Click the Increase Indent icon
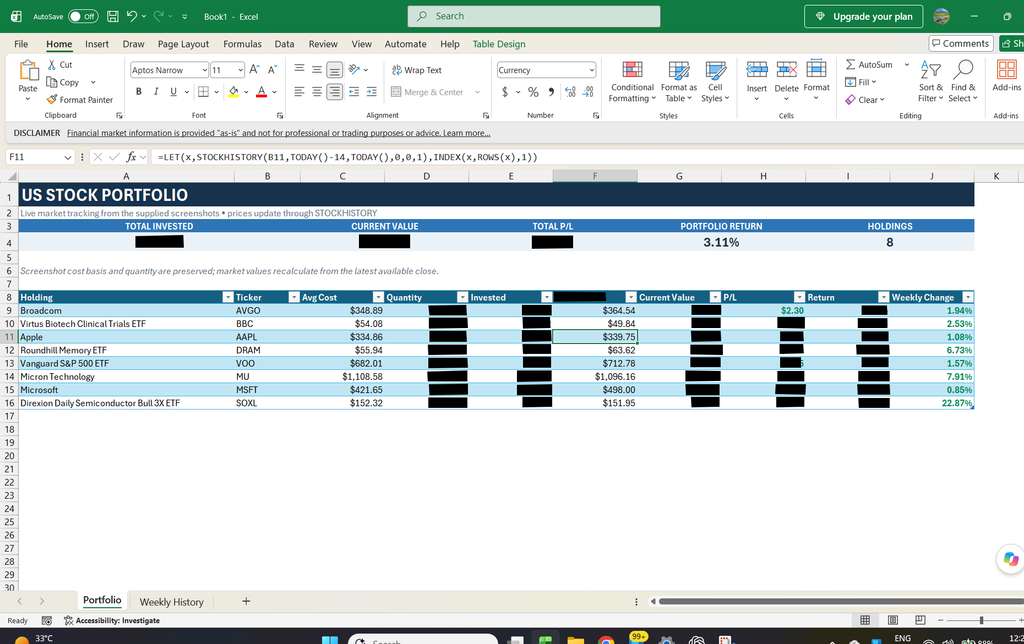 (x=372, y=92)
